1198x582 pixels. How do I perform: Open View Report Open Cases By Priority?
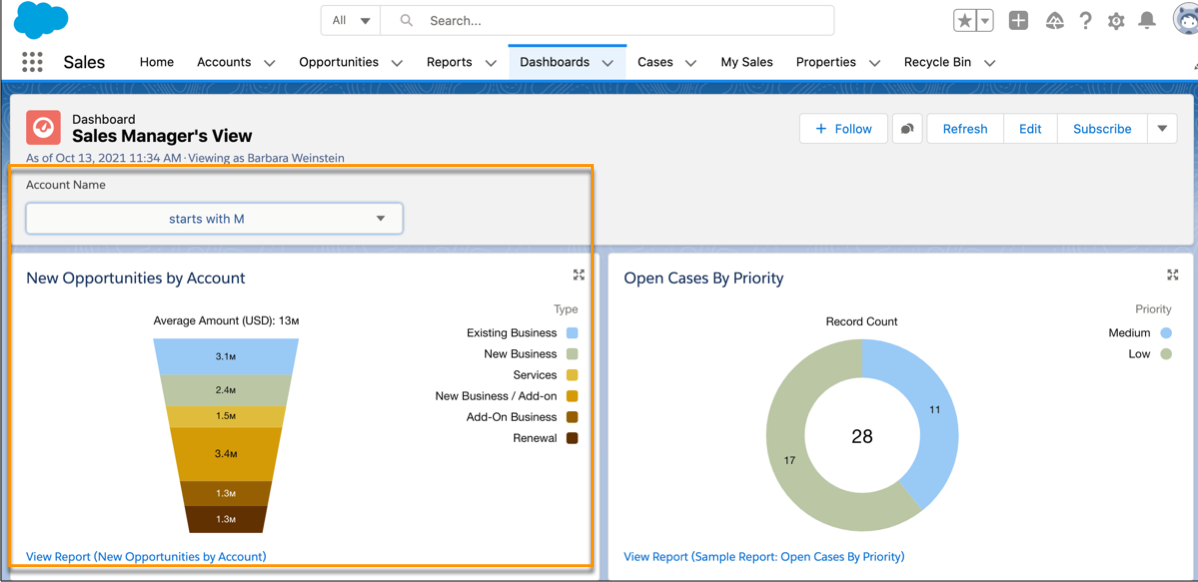764,556
